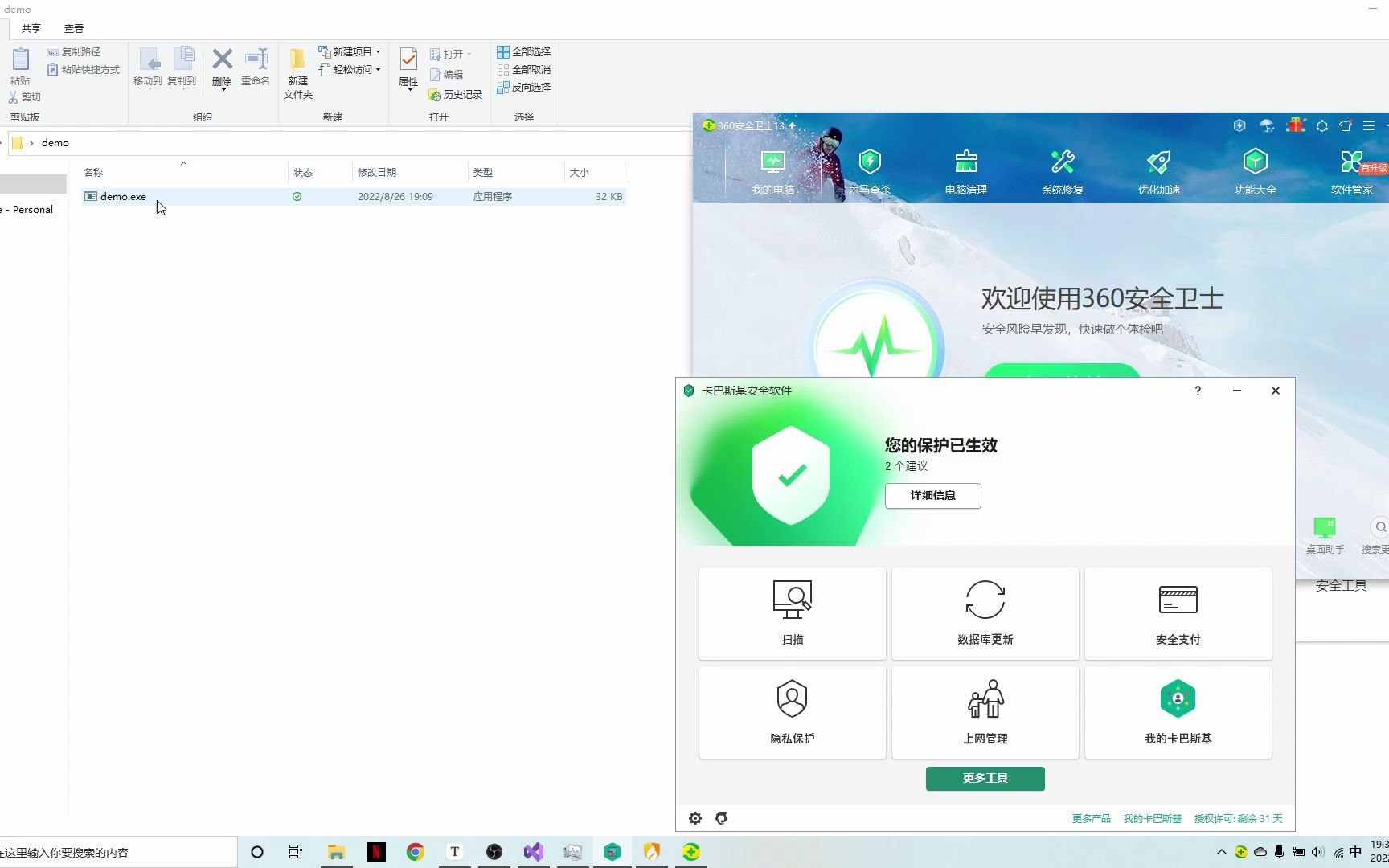Click 编辑 edit in ribbon
Image resolution: width=1389 pixels, height=868 pixels.
(446, 75)
